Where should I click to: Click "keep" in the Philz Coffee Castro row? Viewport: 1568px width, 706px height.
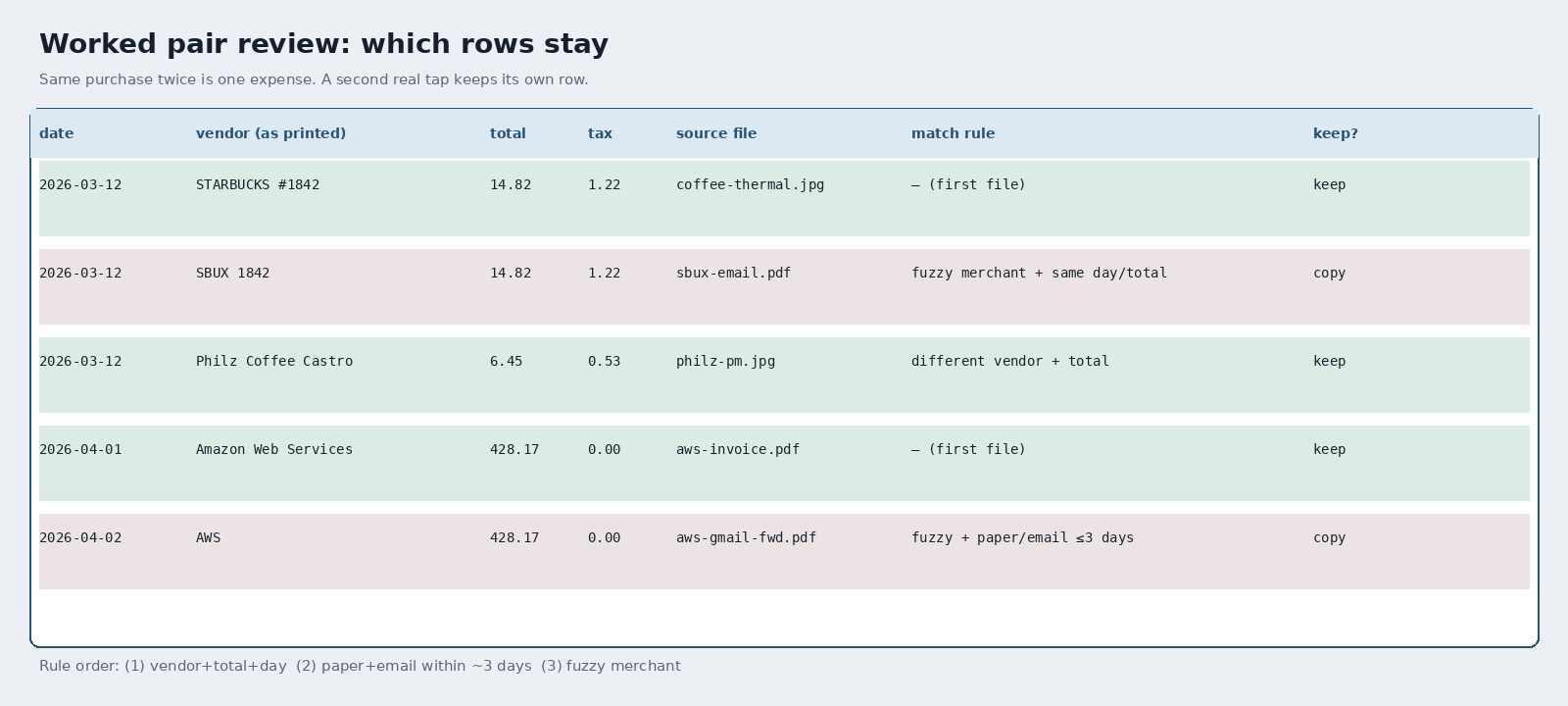click(x=1329, y=361)
